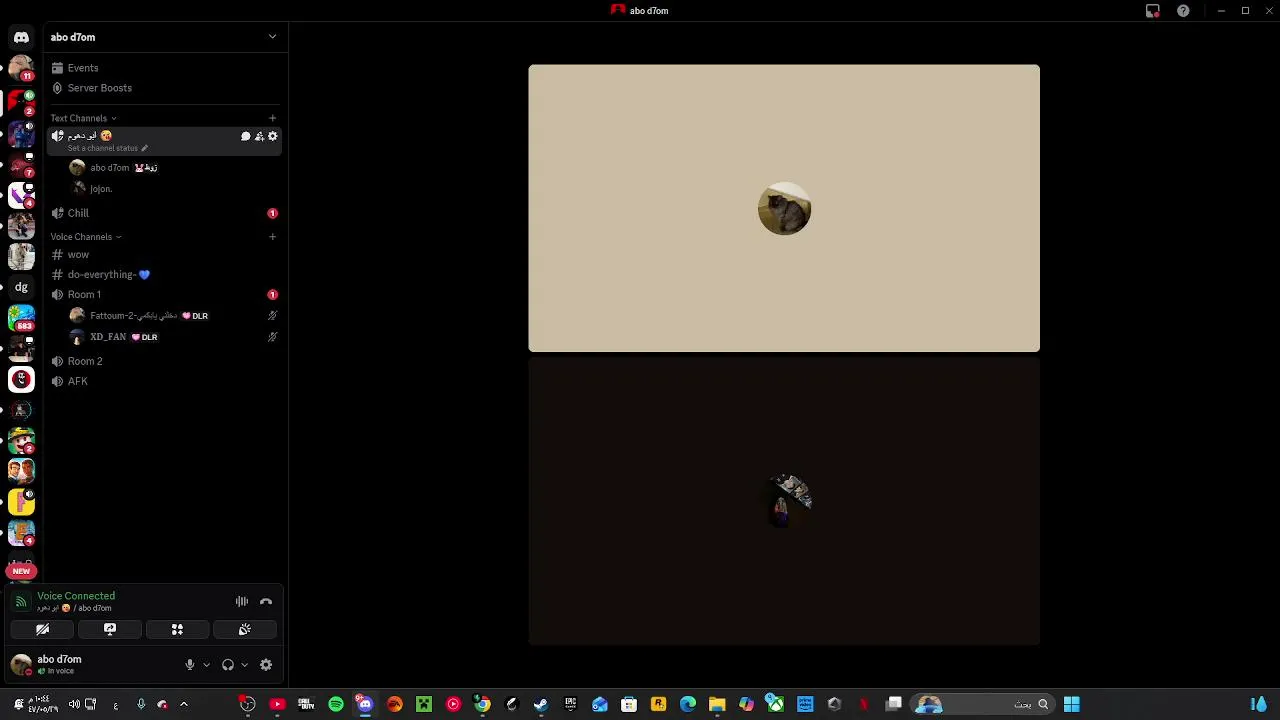Join Room 2 voice channel

coord(165,361)
